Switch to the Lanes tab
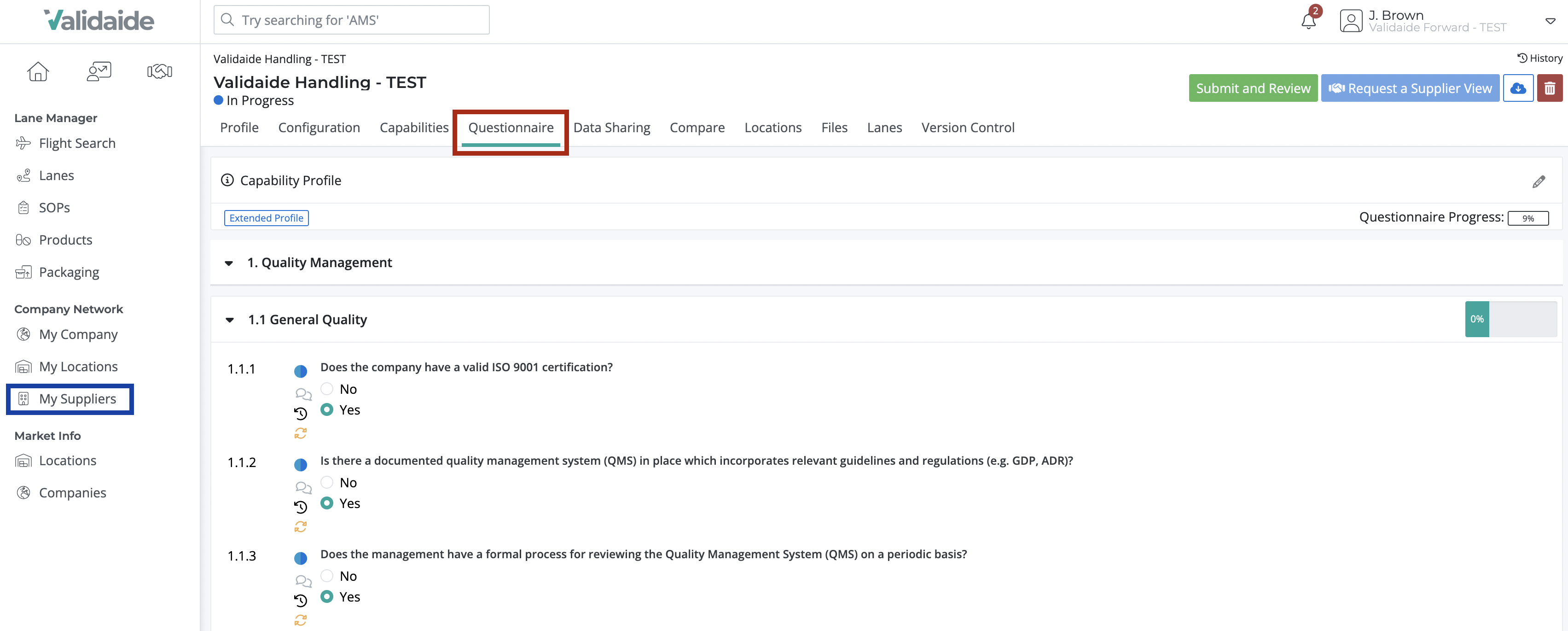 pyautogui.click(x=884, y=127)
